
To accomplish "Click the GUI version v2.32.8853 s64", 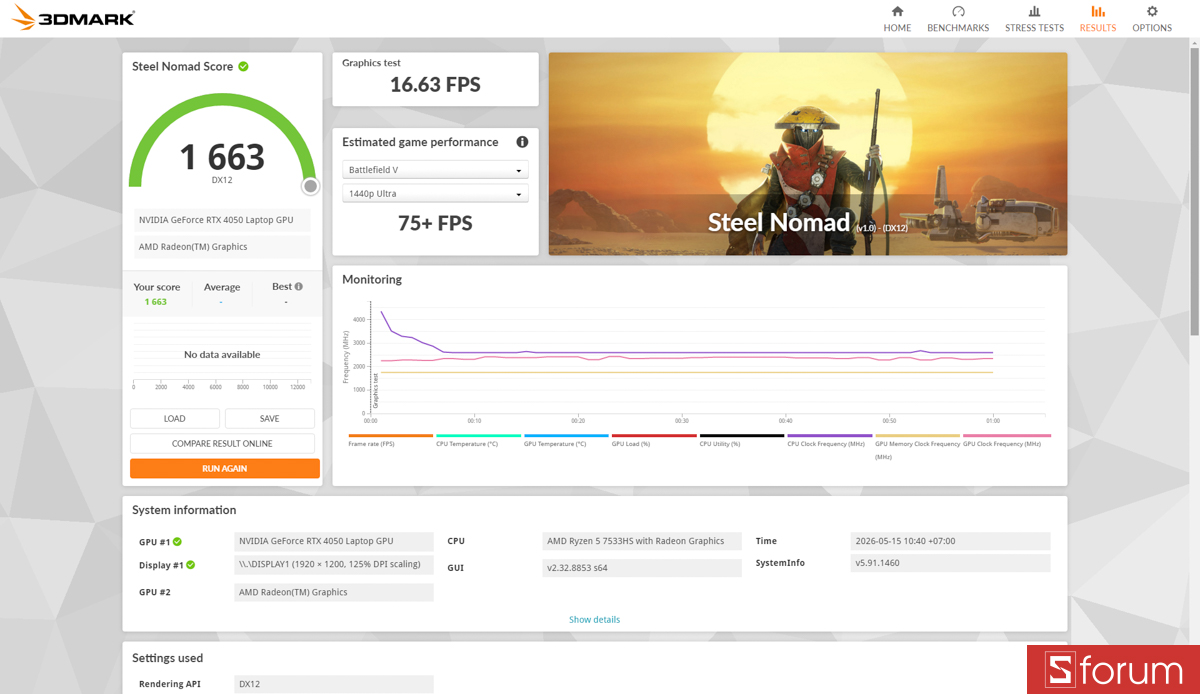I will click(641, 568).
